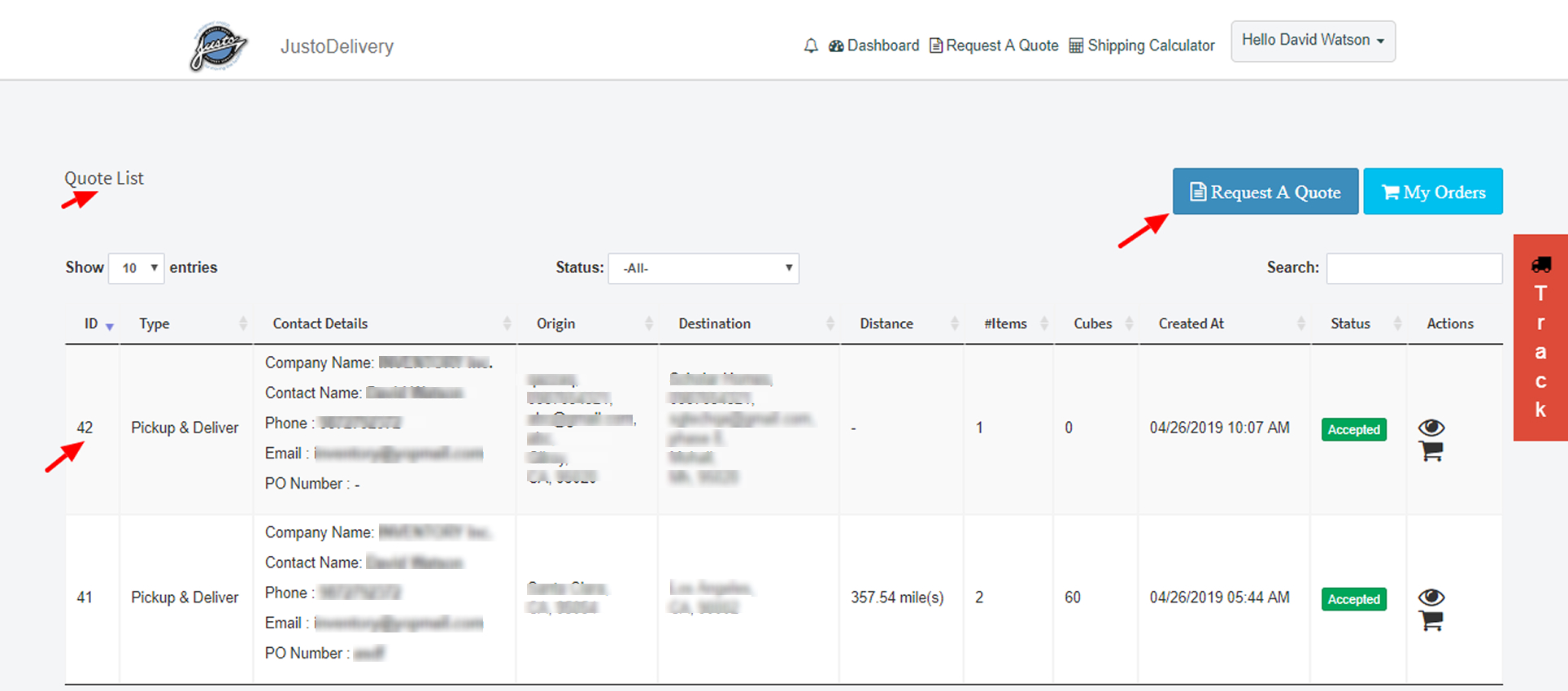
Task: Open Shipping Calculator from the navbar
Action: 1142,46
